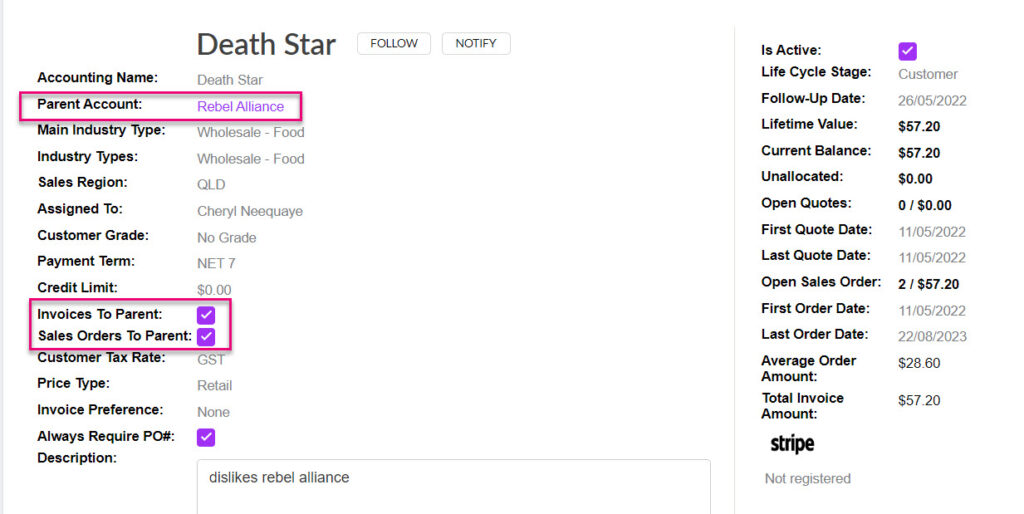Click the Follow-Up Date value 26/05/2022
This screenshot has width=1024, height=514.
(932, 101)
